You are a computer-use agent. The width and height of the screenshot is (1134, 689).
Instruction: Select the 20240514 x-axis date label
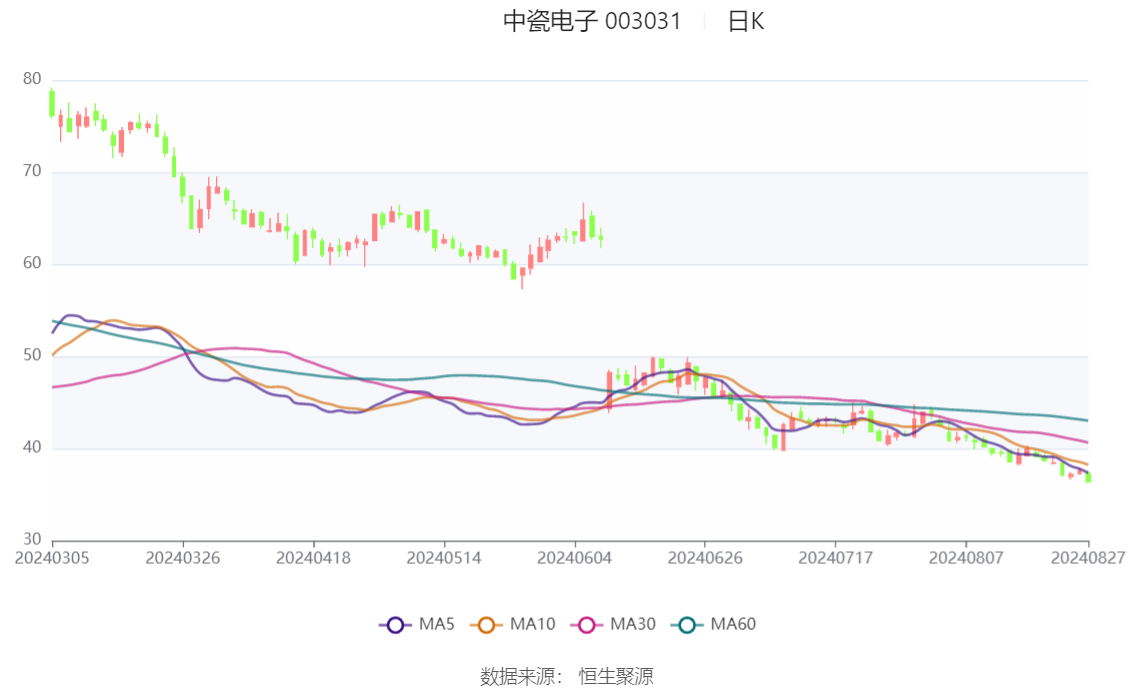pyautogui.click(x=444, y=558)
